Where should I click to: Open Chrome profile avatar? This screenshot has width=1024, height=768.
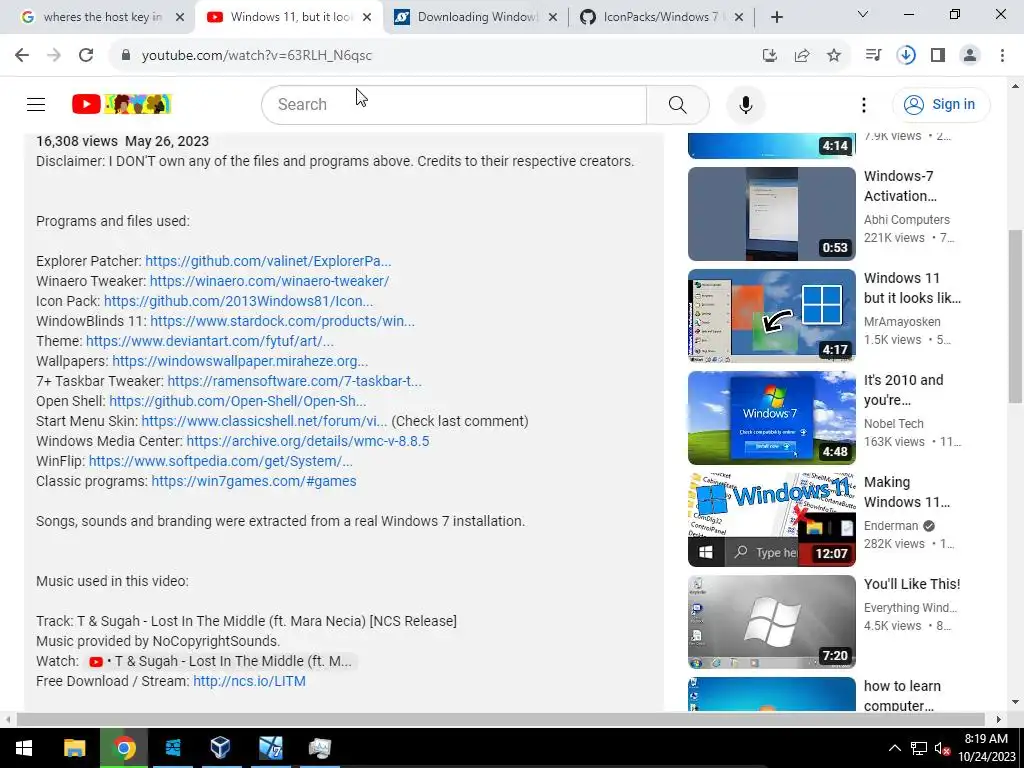point(970,56)
